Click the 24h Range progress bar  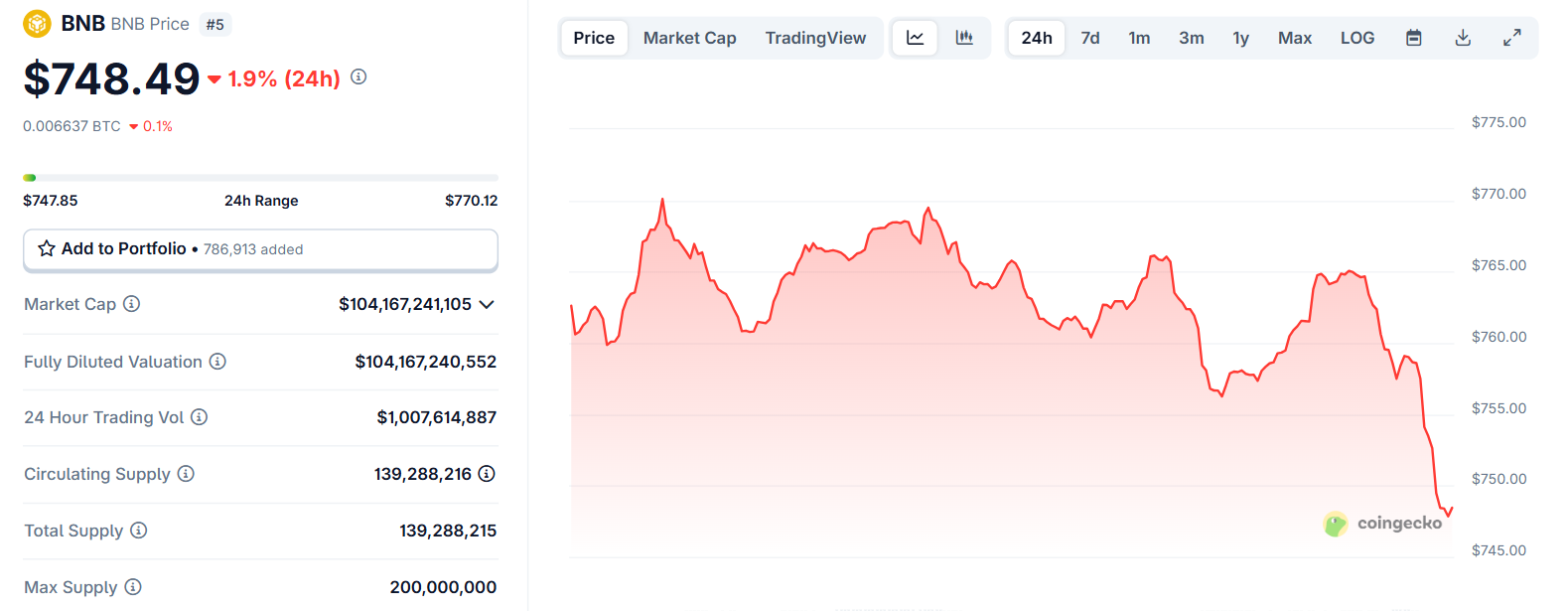tap(260, 178)
